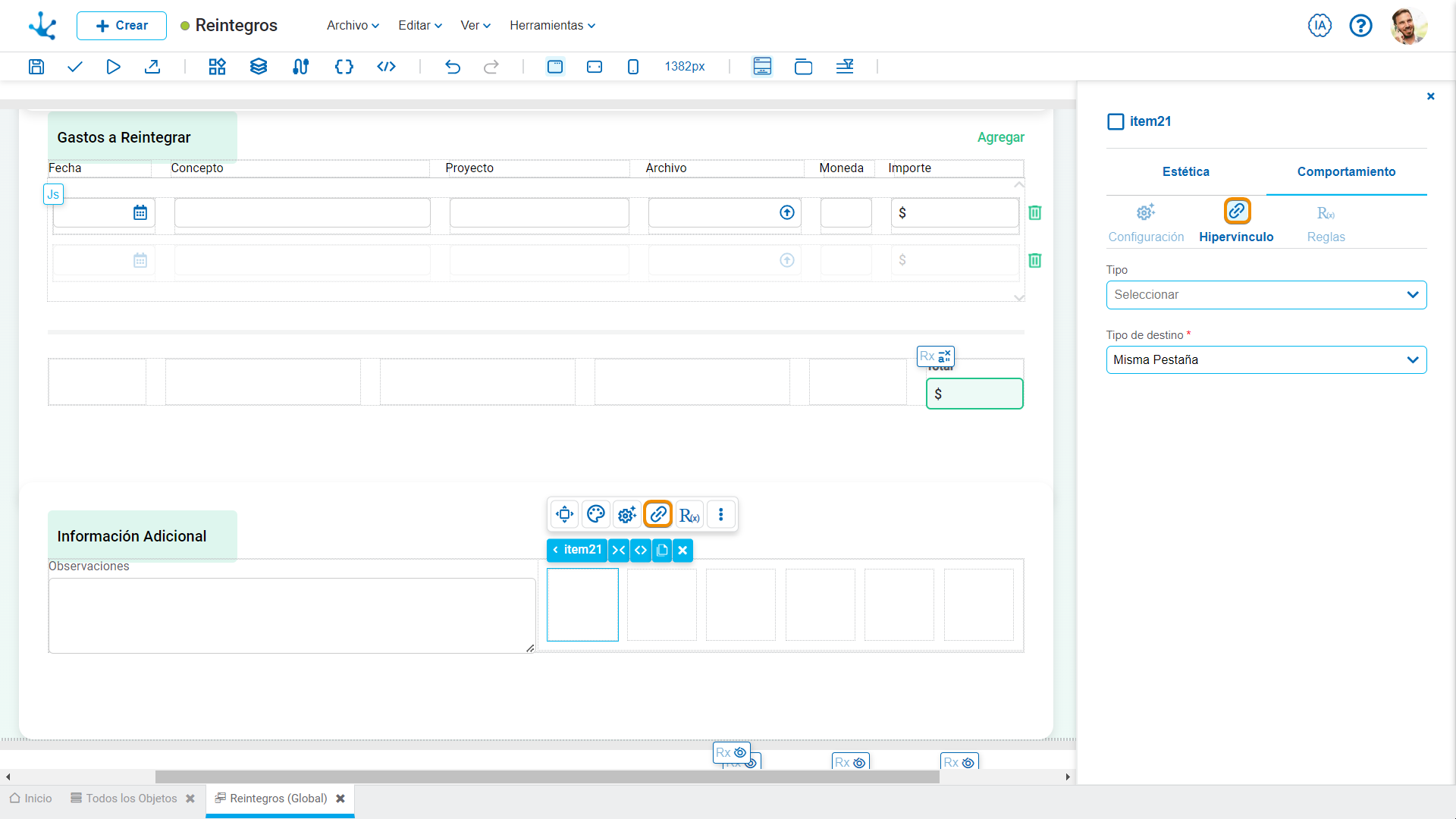
Task: Click the Js badge on the grid
Action: [x=53, y=195]
